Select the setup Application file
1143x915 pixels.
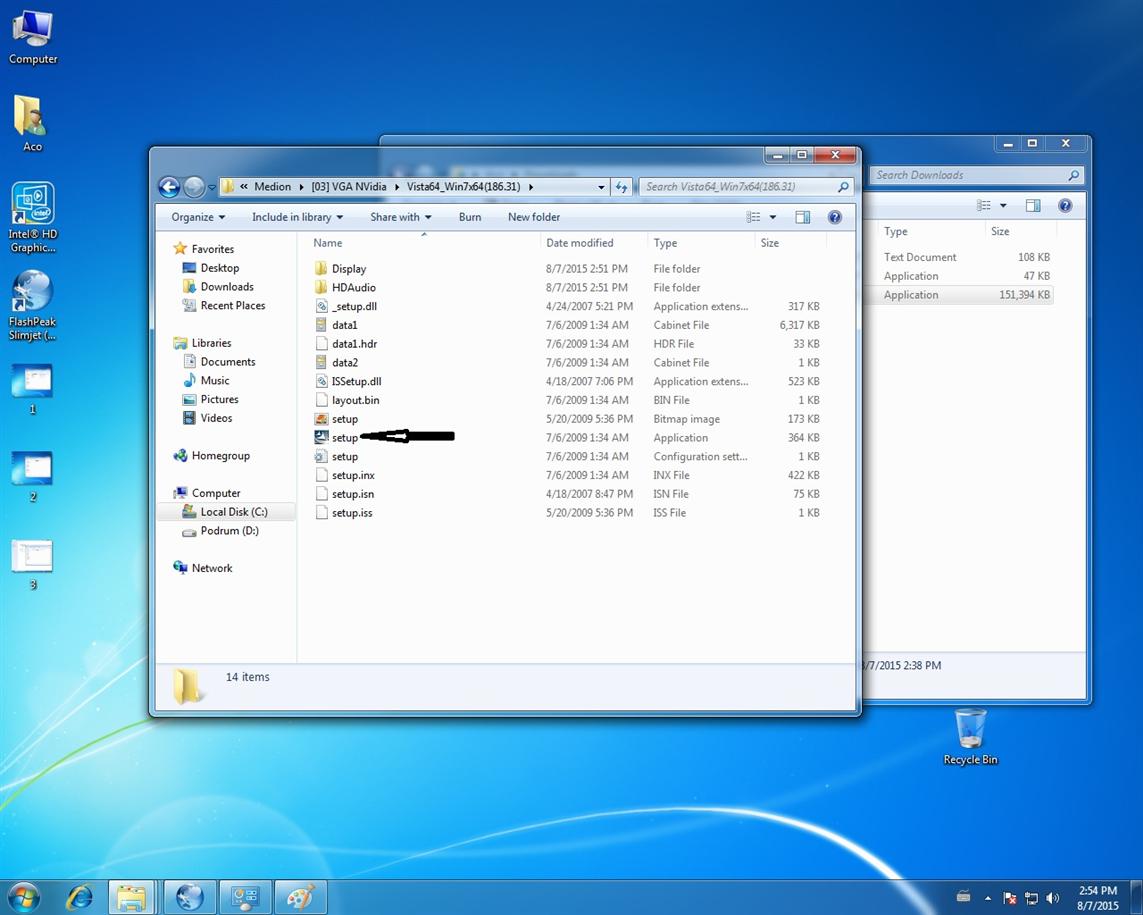click(x=344, y=438)
